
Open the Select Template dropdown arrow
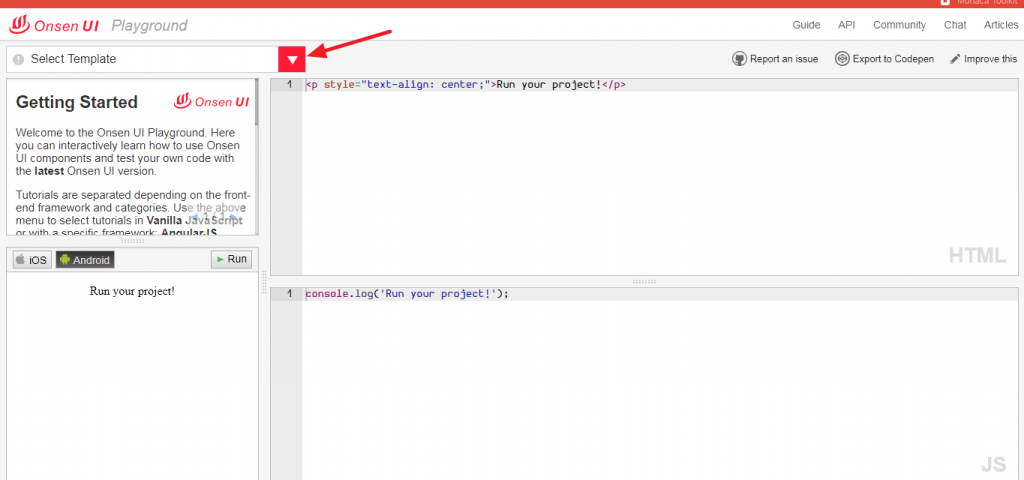(293, 59)
